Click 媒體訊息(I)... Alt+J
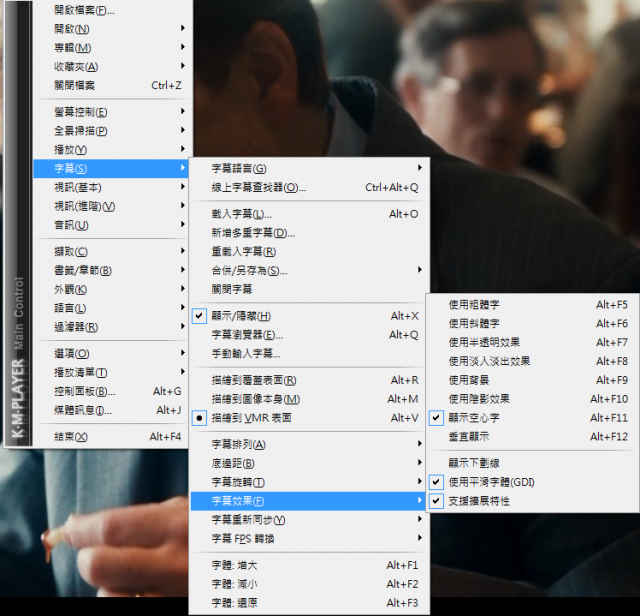Image resolution: width=640 pixels, height=616 pixels. tap(110, 410)
